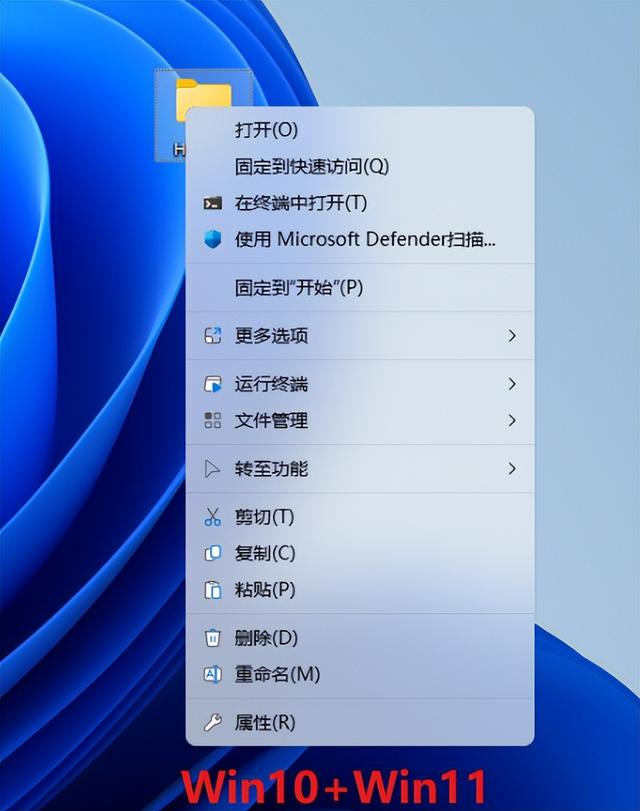Image resolution: width=640 pixels, height=811 pixels.
Task: Click the clipboard icon beside 粘贴(P)
Action: click(213, 590)
